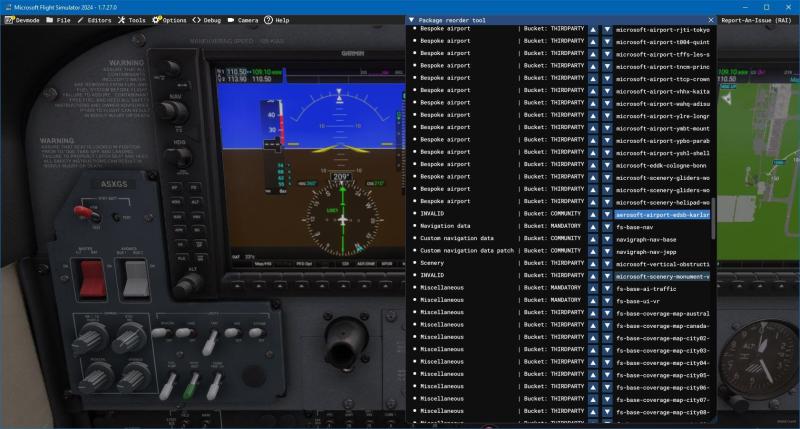Open the Tools menu
The width and height of the screenshot is (800, 429).
[x=132, y=20]
